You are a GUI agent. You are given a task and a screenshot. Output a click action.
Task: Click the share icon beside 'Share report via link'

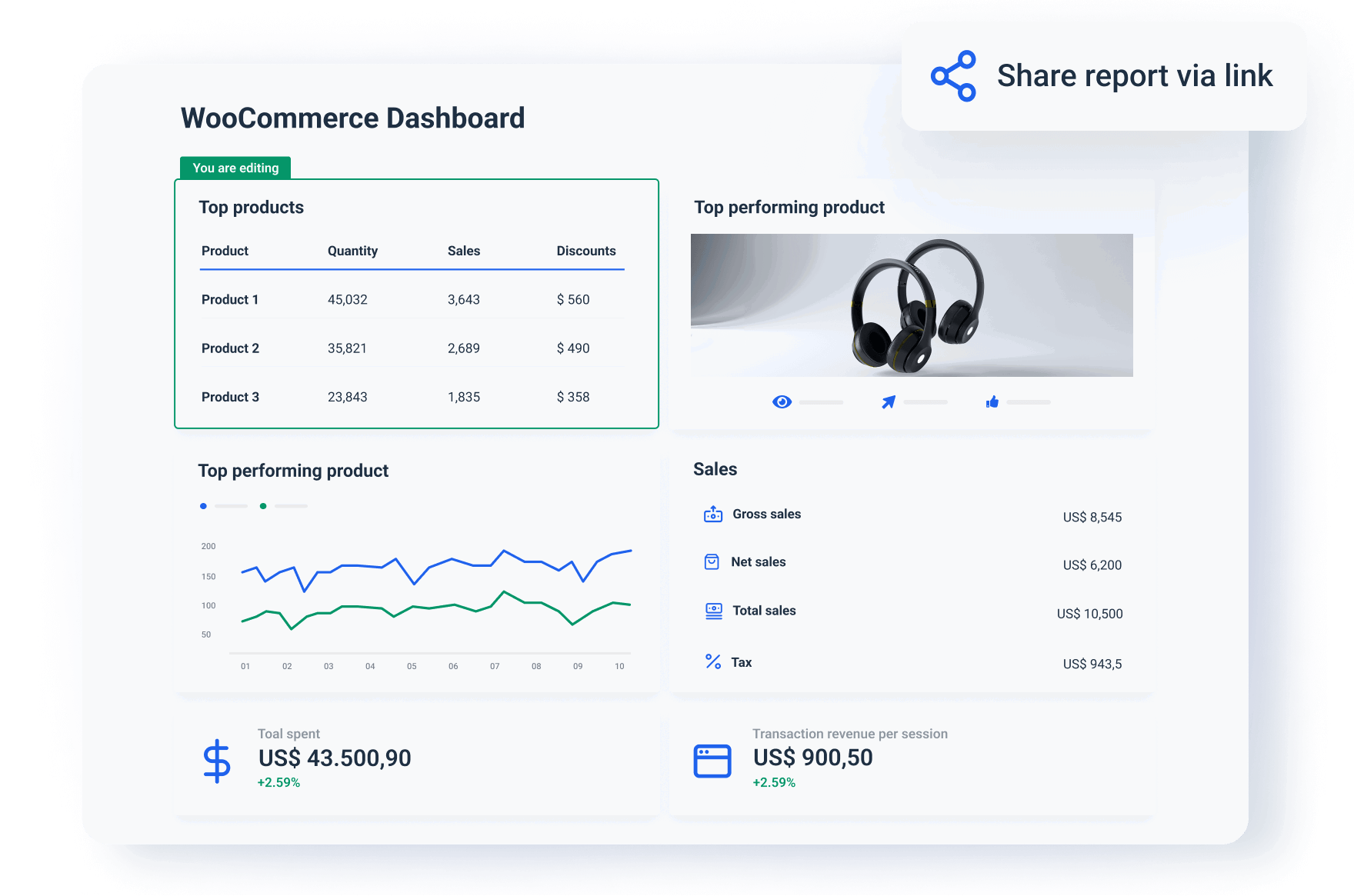point(954,75)
